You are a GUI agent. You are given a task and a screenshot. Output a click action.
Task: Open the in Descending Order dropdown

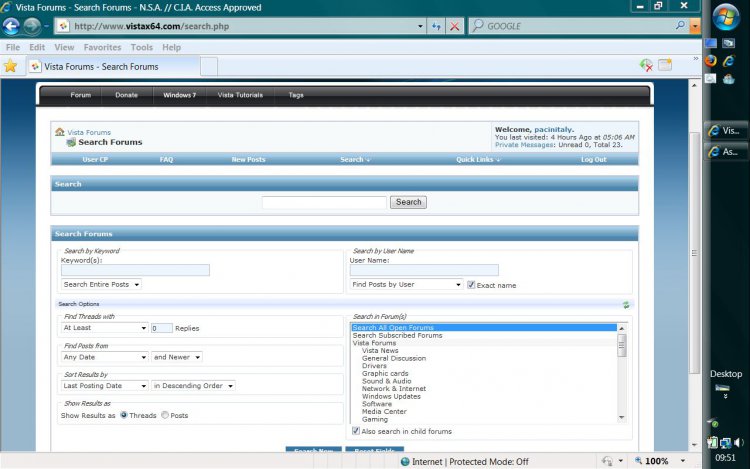pyautogui.click(x=193, y=386)
